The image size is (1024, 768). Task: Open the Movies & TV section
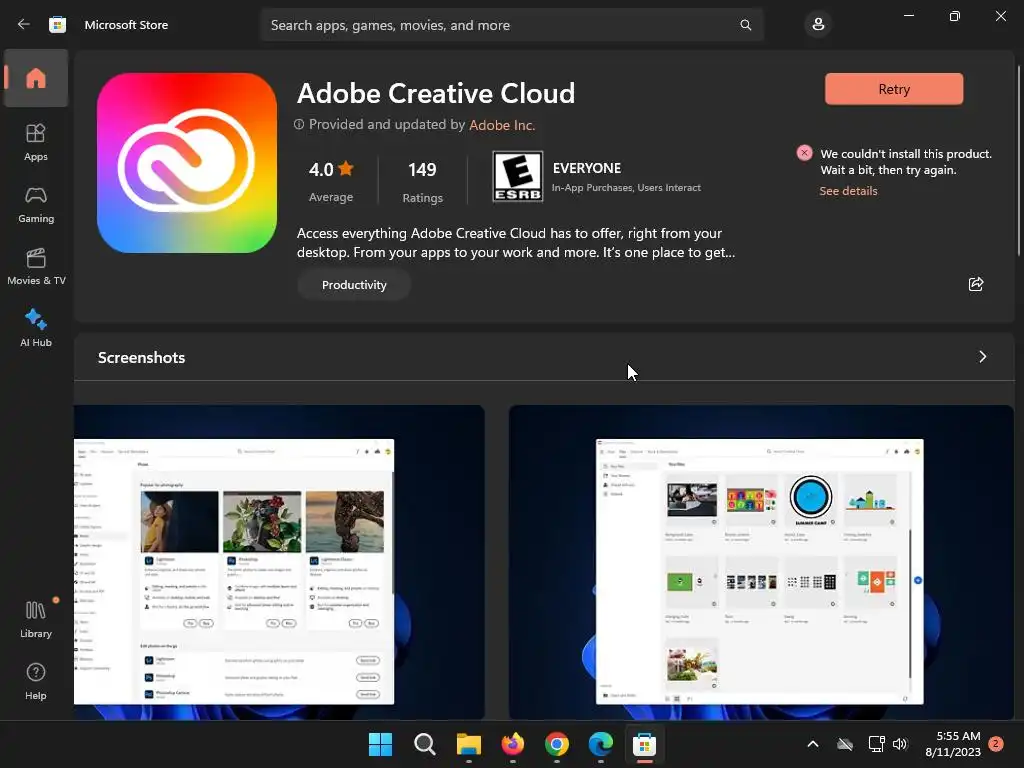coord(36,266)
